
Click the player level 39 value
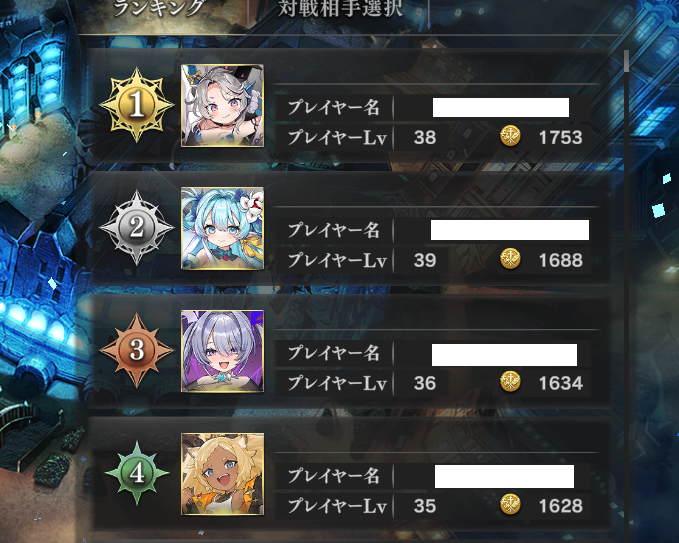(424, 260)
